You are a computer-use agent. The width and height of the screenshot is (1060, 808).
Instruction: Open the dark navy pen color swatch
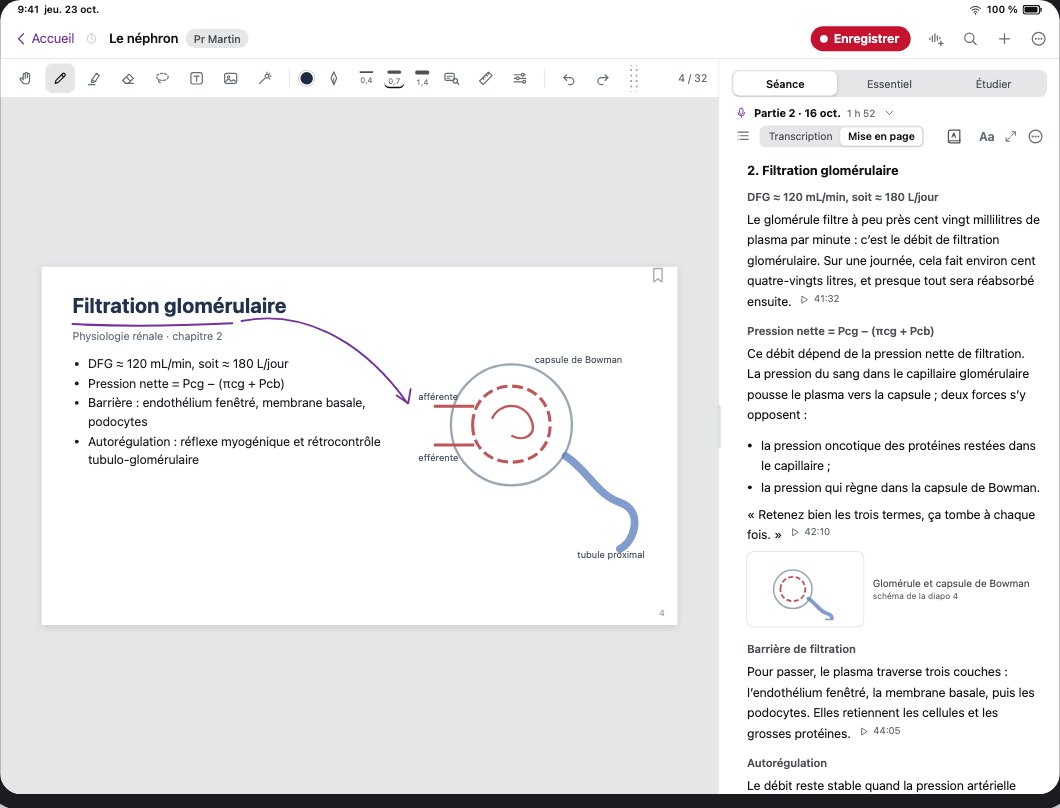click(306, 78)
